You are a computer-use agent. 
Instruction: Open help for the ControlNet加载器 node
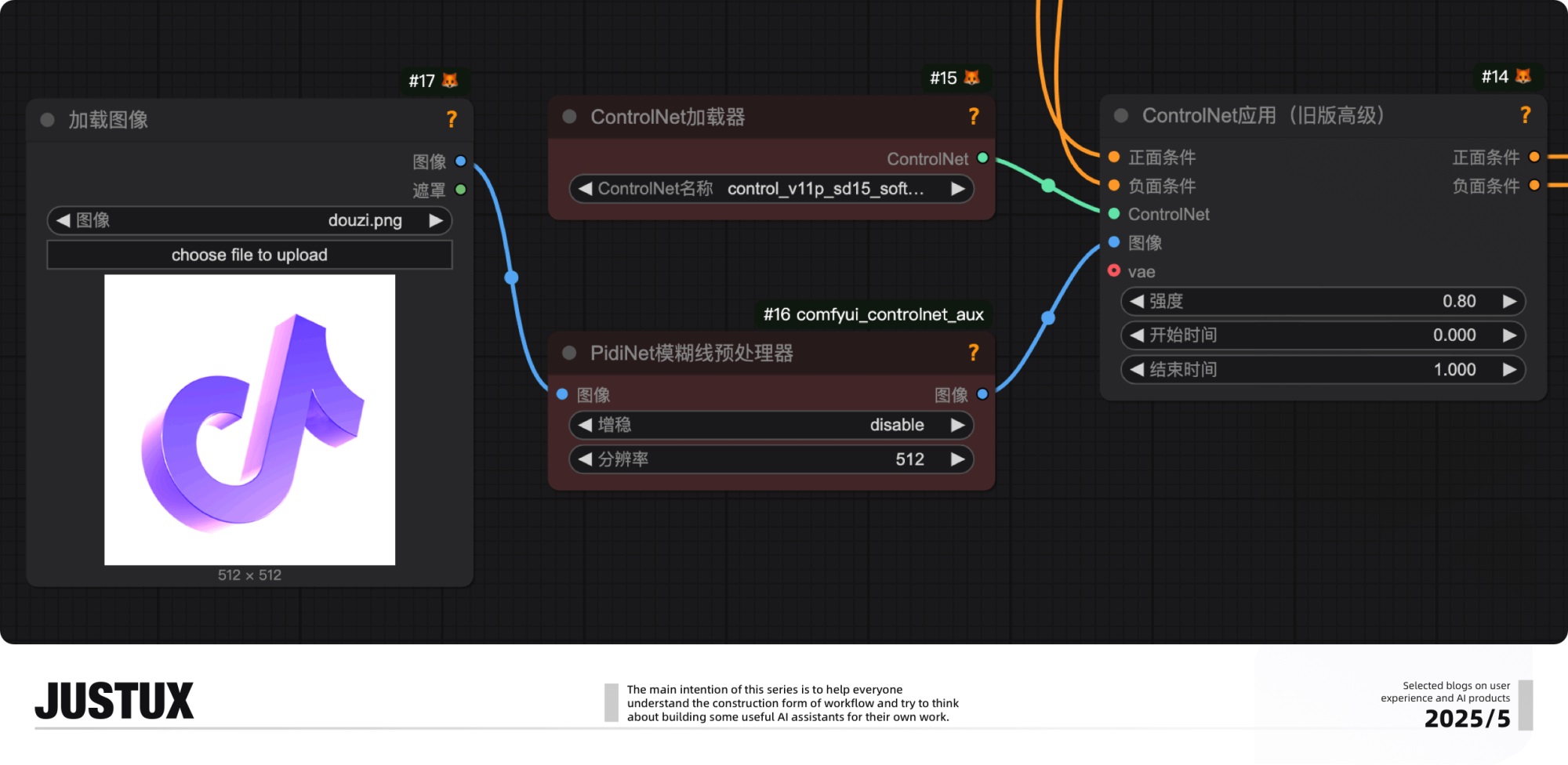[x=974, y=116]
